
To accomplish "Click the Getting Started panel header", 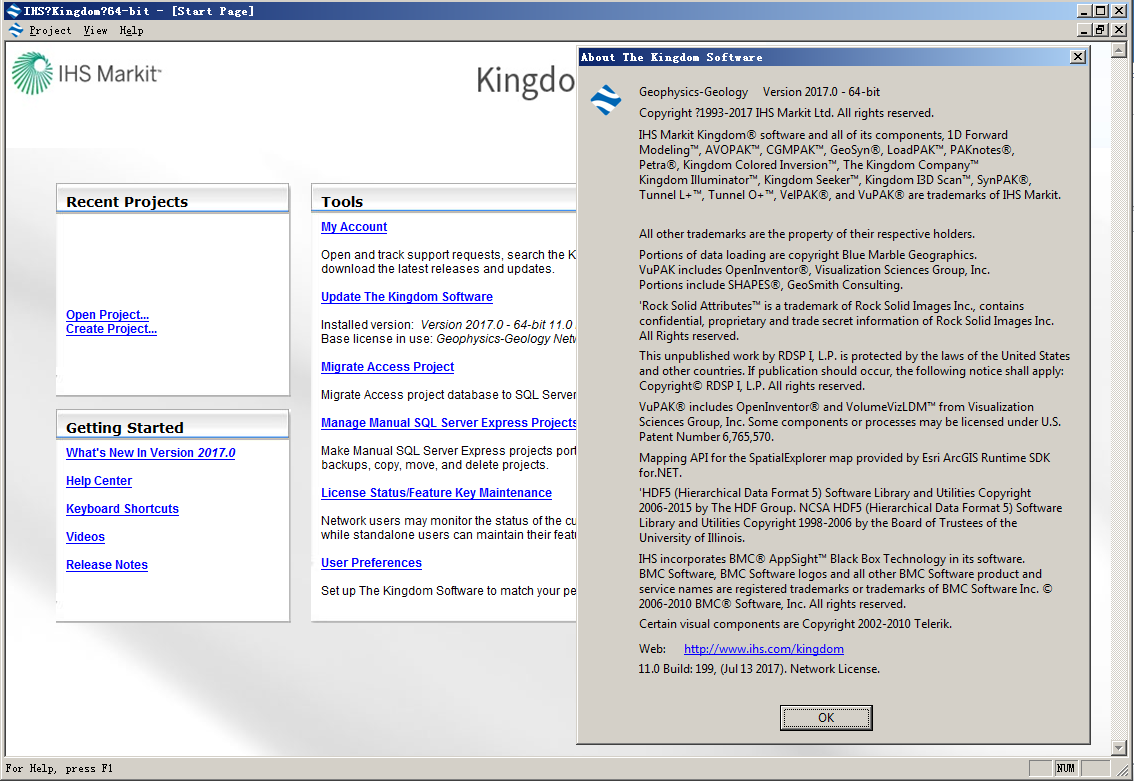I will [x=172, y=426].
